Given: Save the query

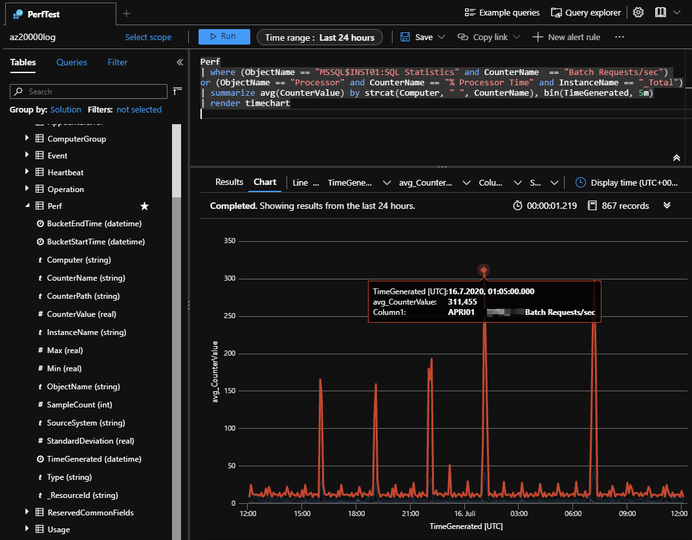Looking at the screenshot, I should [x=417, y=38].
